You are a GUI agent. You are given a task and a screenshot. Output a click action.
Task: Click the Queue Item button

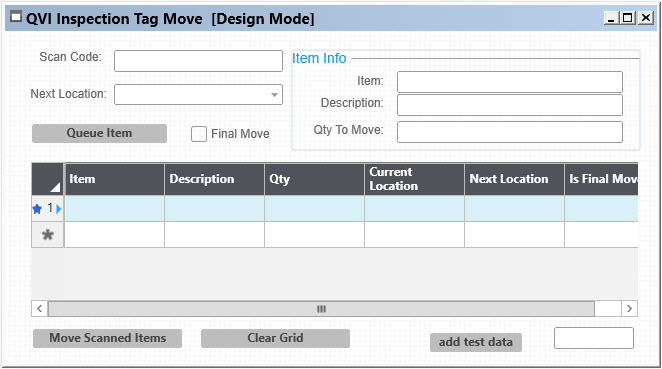[x=99, y=133]
